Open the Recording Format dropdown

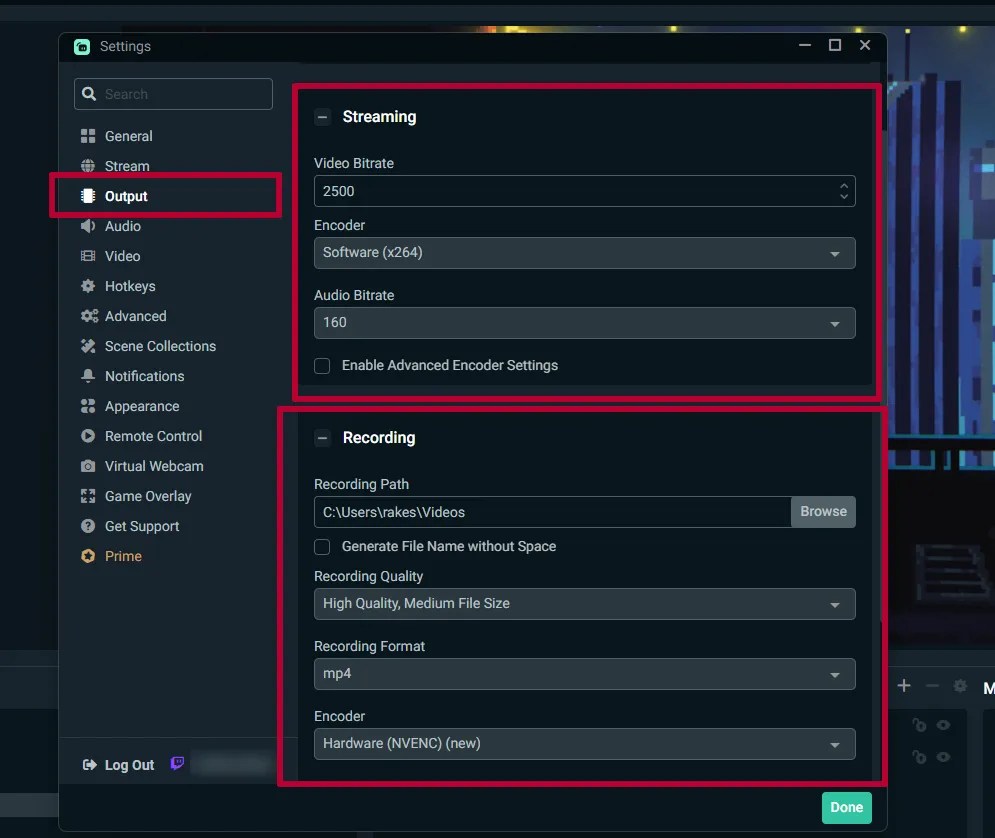coord(585,674)
